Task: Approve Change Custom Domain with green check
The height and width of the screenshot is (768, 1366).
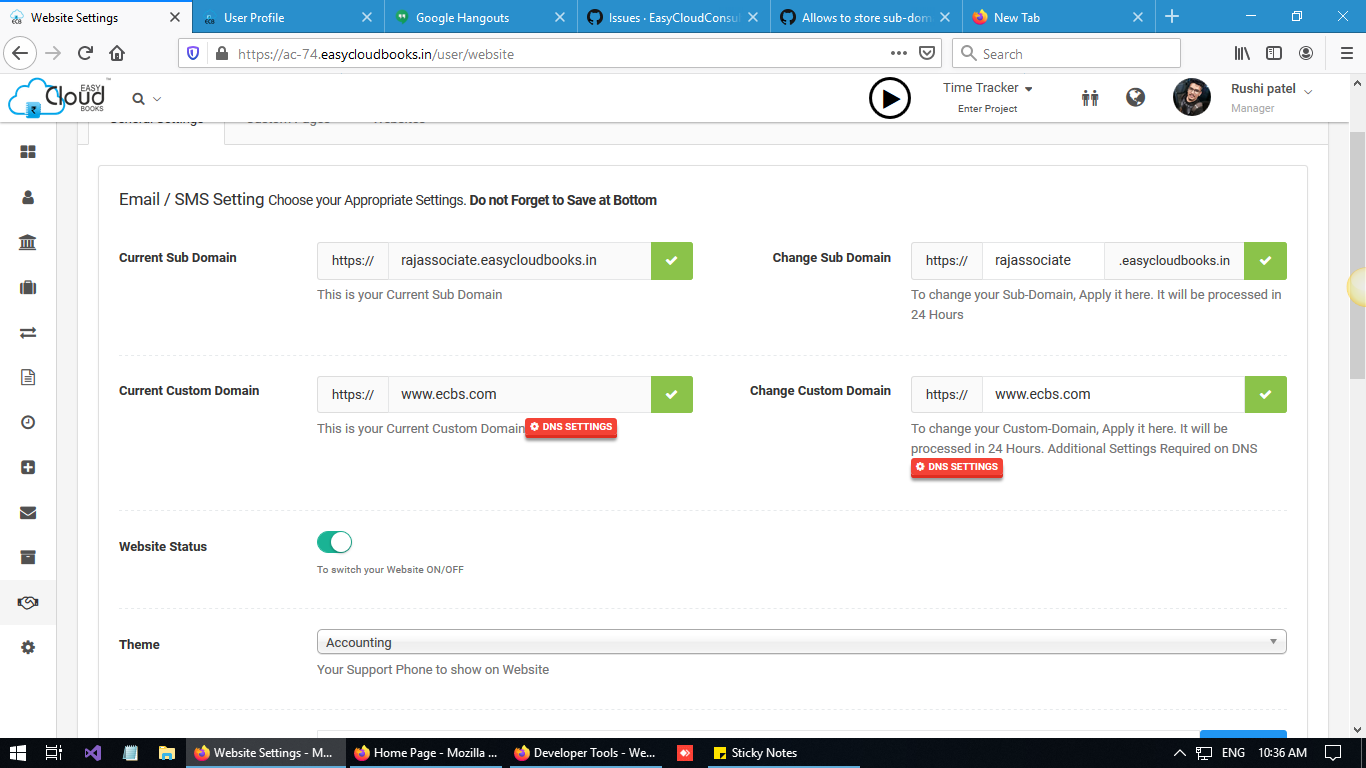Action: (x=1265, y=394)
